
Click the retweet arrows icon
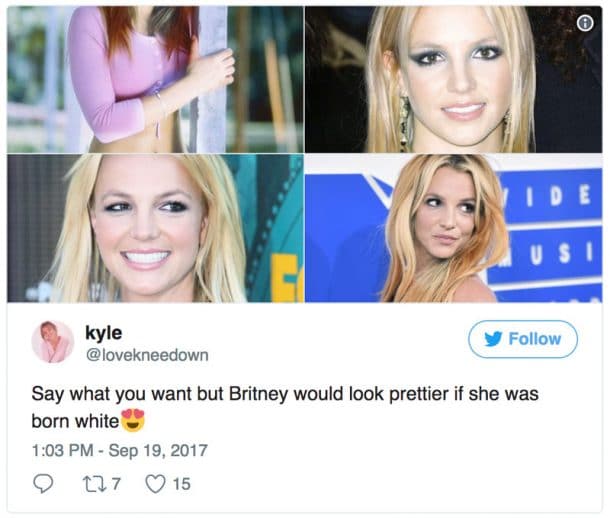click(x=94, y=484)
